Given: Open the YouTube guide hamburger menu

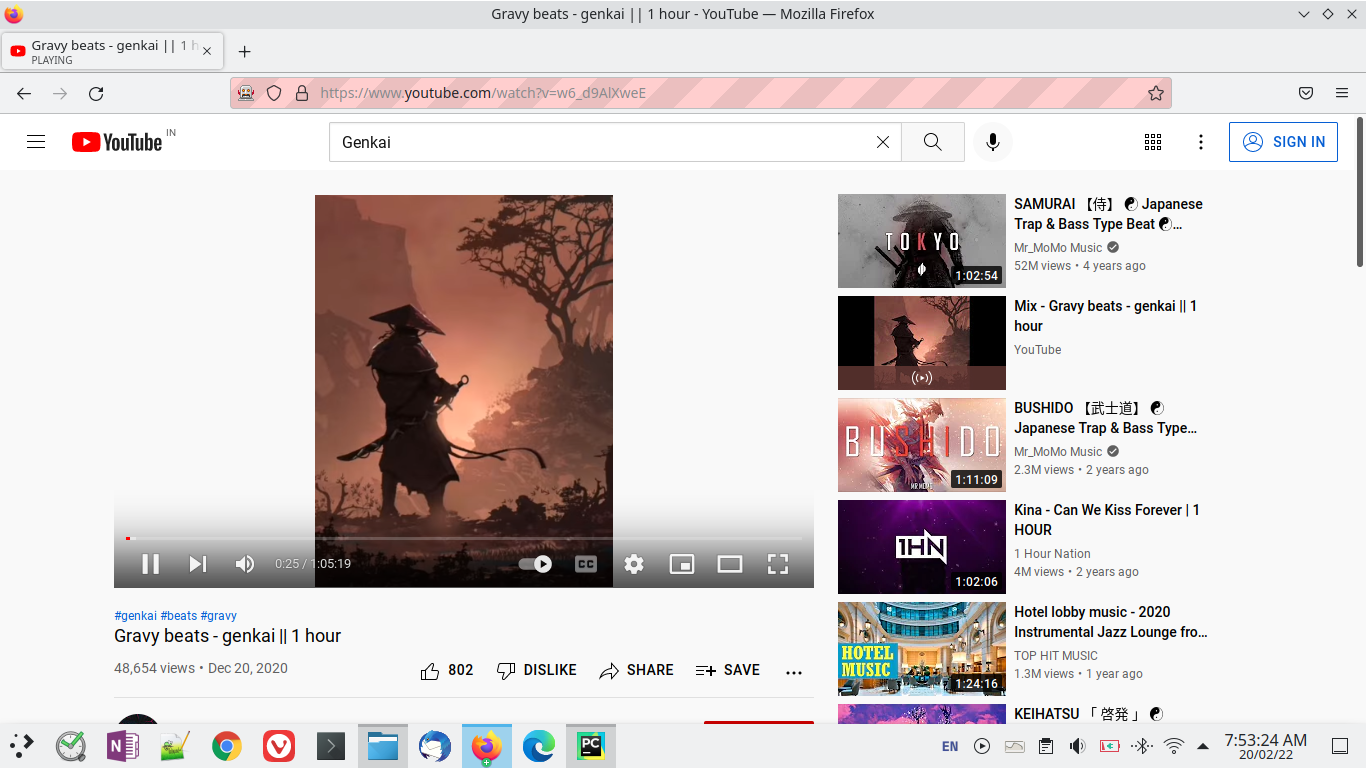Looking at the screenshot, I should point(36,142).
